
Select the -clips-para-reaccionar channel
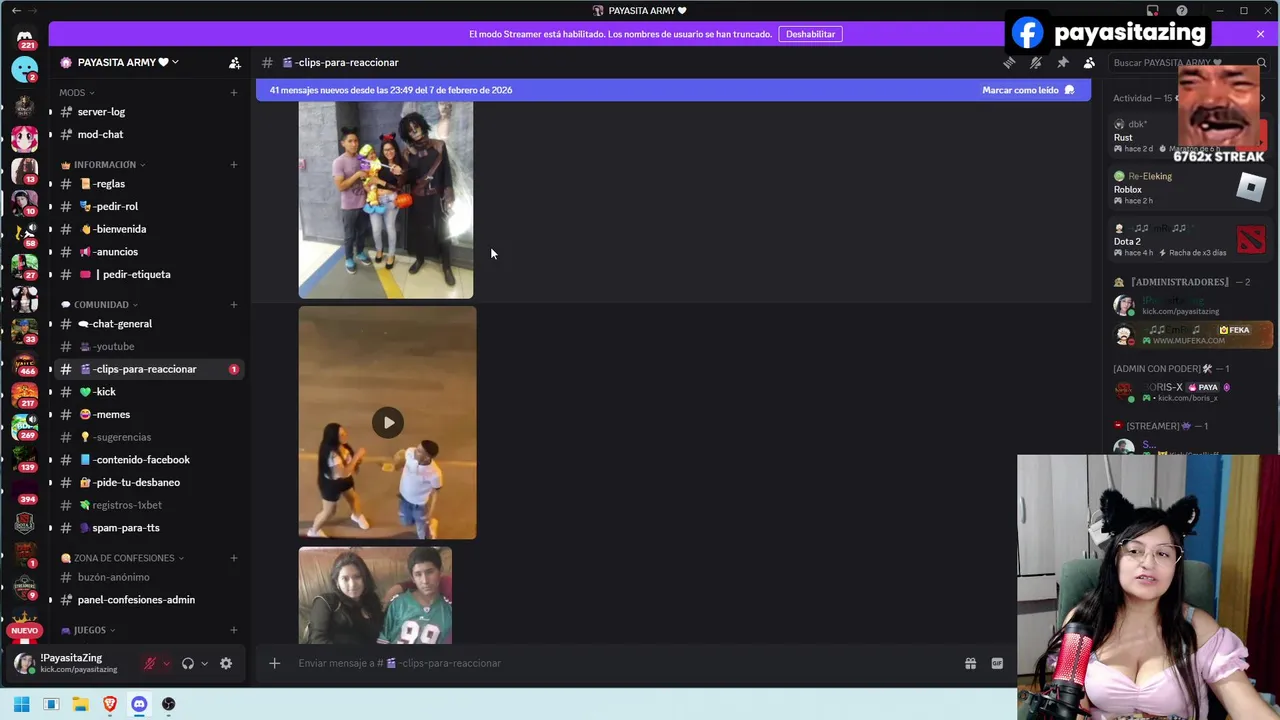150,369
